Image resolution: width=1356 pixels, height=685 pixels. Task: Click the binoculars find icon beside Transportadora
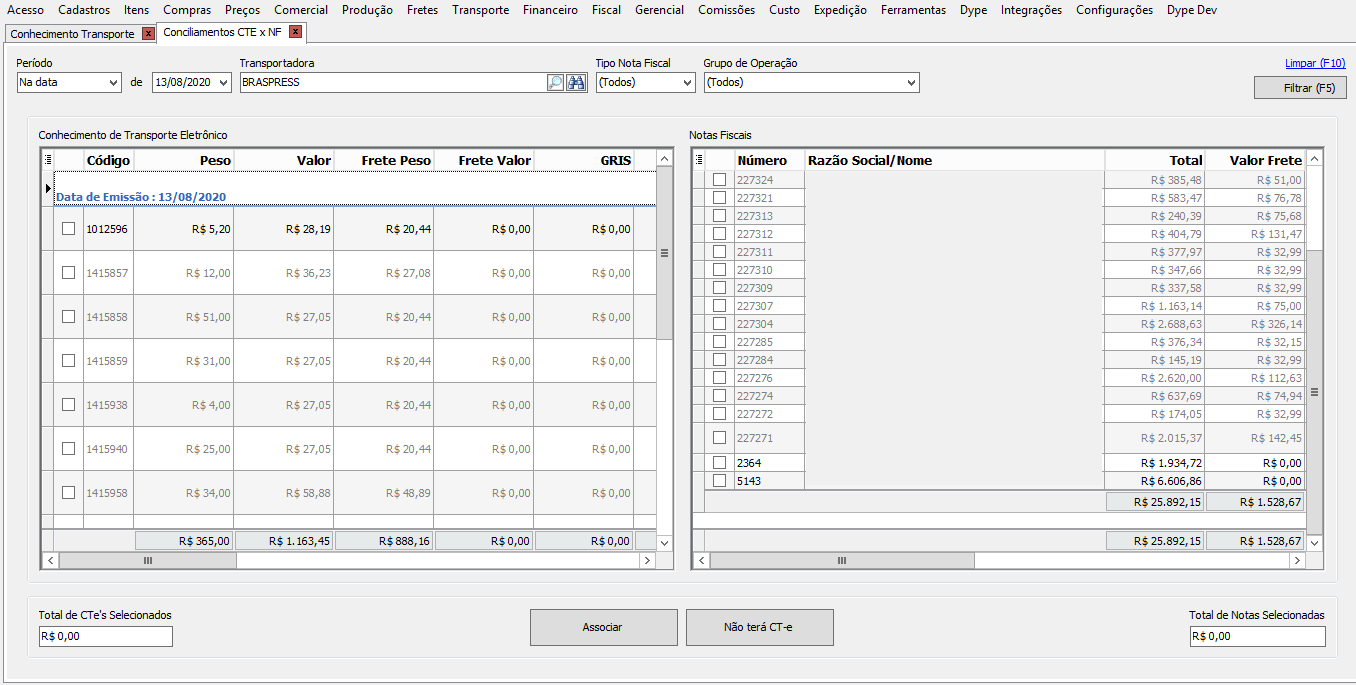point(576,83)
